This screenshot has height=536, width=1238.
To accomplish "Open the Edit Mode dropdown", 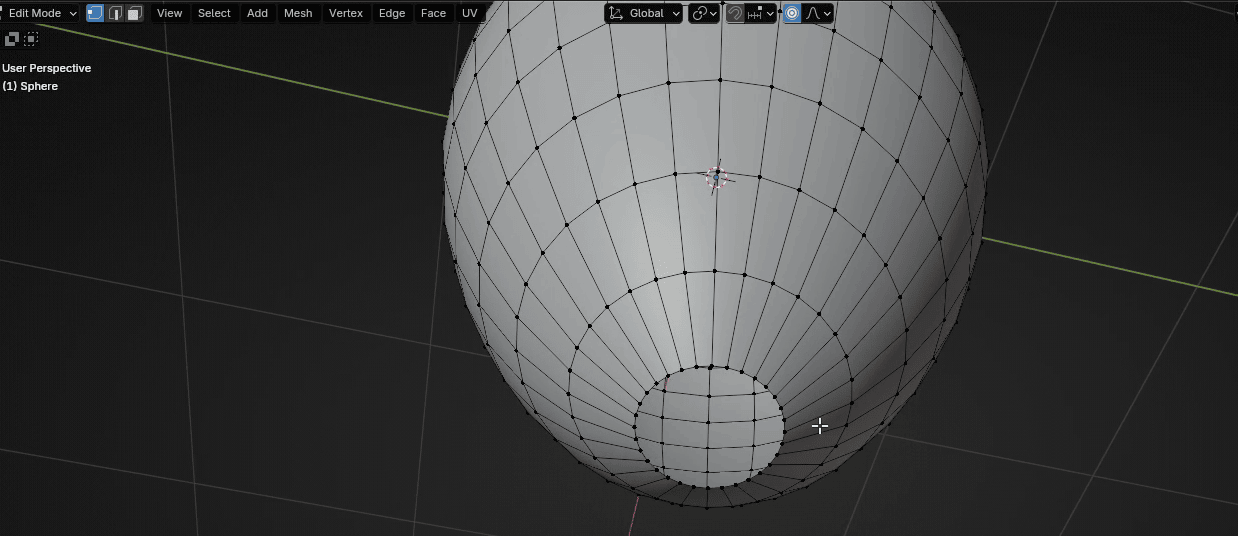I will 41,13.
